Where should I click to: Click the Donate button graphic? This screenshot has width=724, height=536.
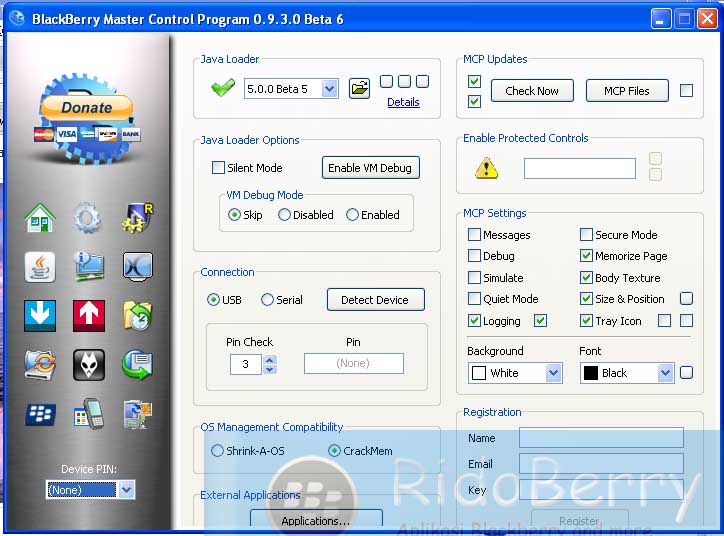86,108
